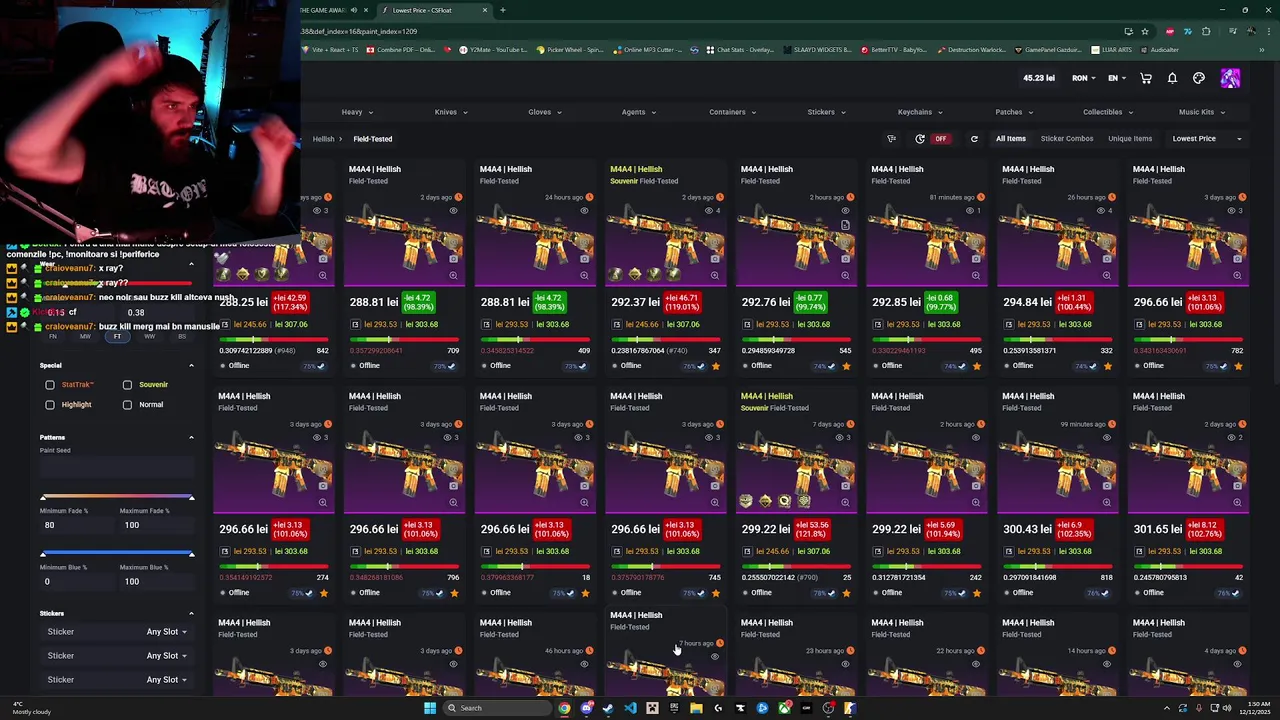Adjust the Blue percentage range slider
Viewport: 1280px width, 720px height.
pyautogui.click(x=117, y=554)
